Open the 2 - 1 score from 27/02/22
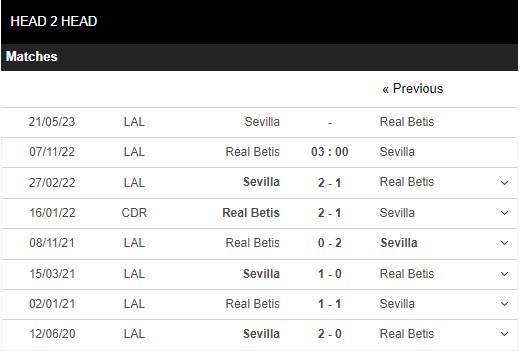520x361 pixels. [330, 183]
